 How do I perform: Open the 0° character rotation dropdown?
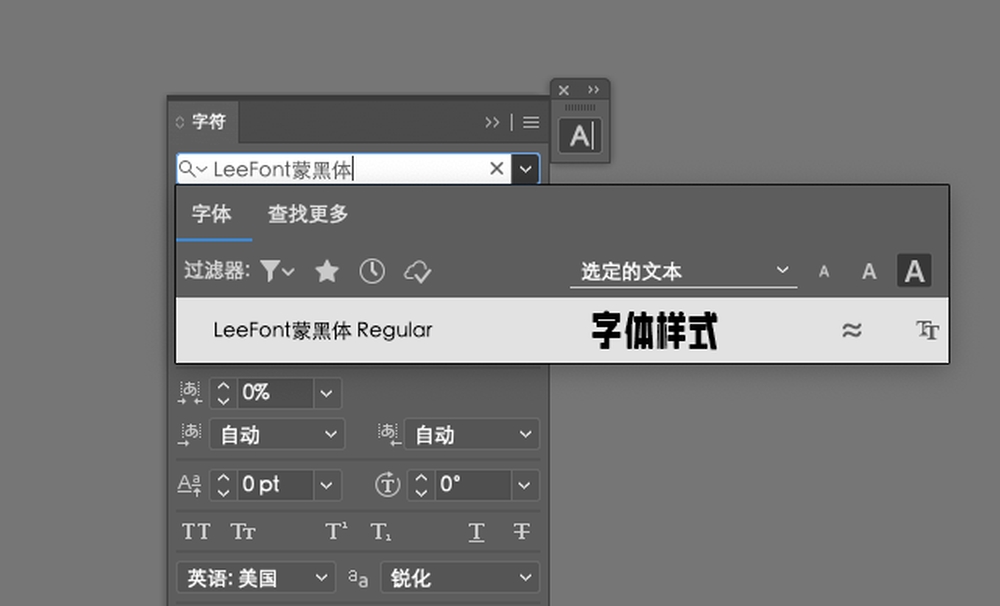pos(524,485)
